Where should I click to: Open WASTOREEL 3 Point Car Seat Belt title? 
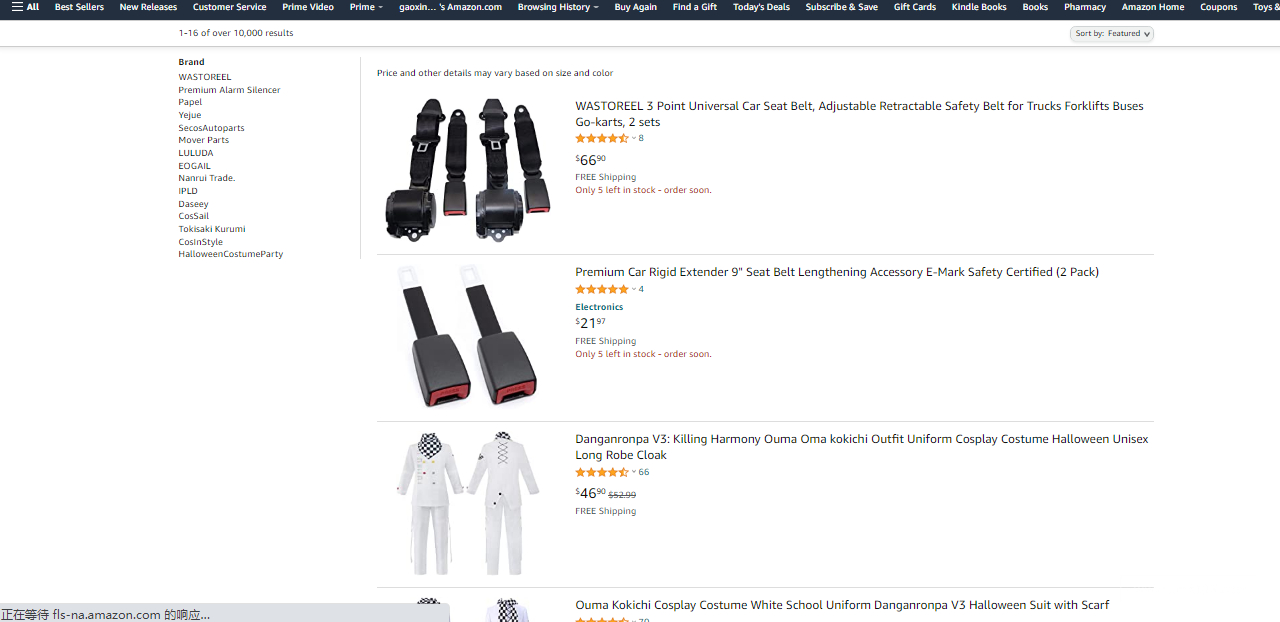pyautogui.click(x=859, y=114)
